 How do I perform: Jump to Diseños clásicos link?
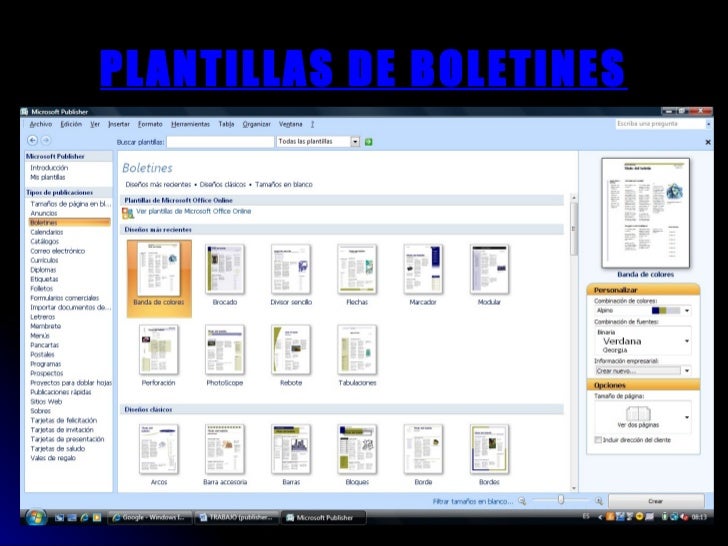[223, 185]
